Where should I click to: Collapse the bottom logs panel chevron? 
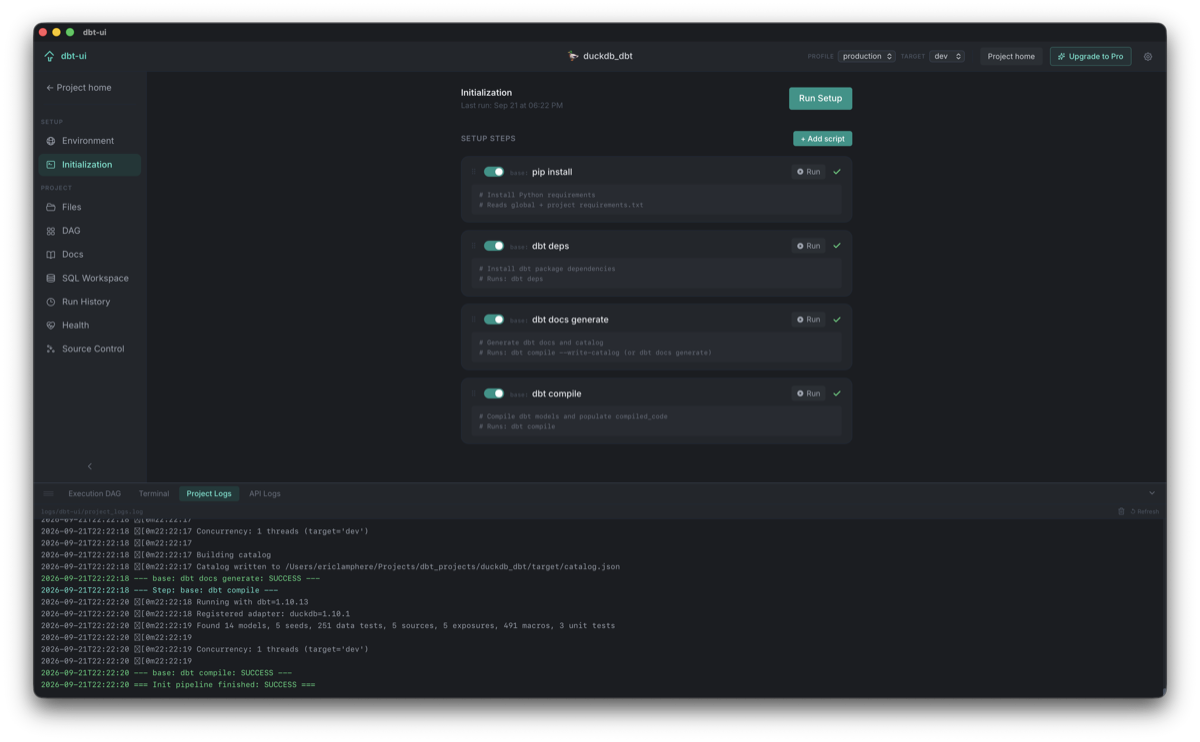pos(1151,493)
